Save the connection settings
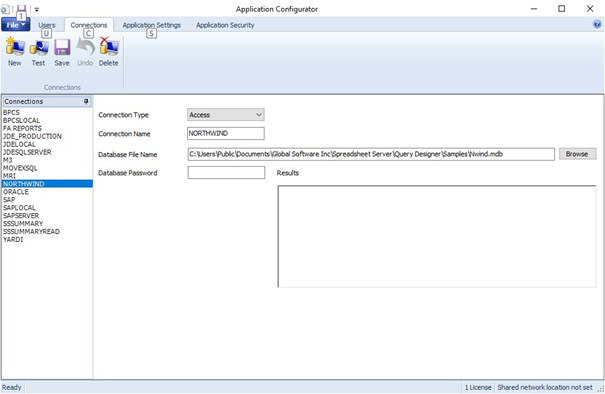This screenshot has height=394, width=605. 62,52
